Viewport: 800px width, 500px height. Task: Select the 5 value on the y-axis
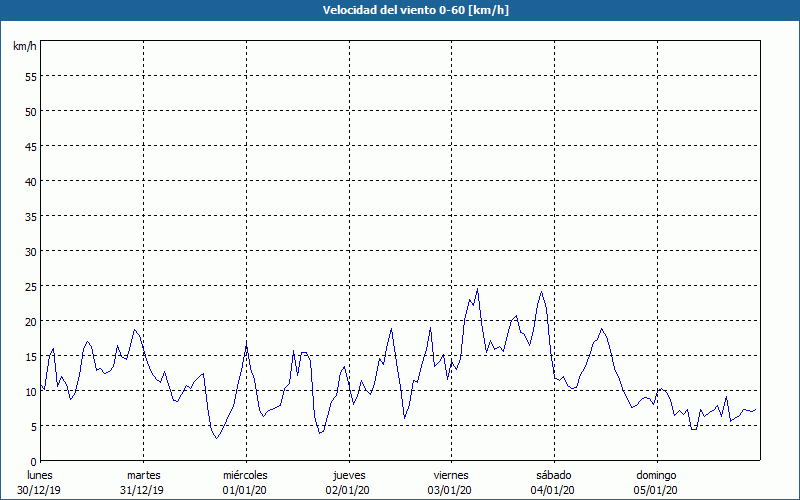point(34,427)
